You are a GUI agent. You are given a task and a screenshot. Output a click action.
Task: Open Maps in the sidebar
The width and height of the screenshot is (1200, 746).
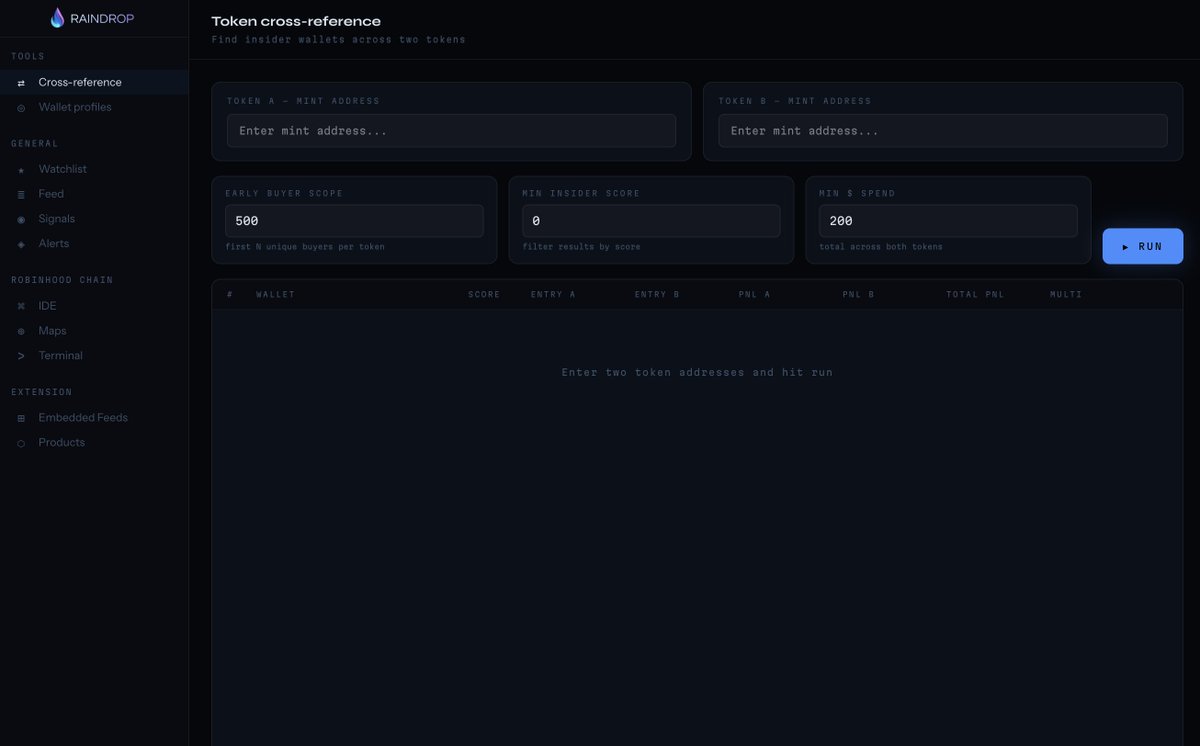point(94,330)
